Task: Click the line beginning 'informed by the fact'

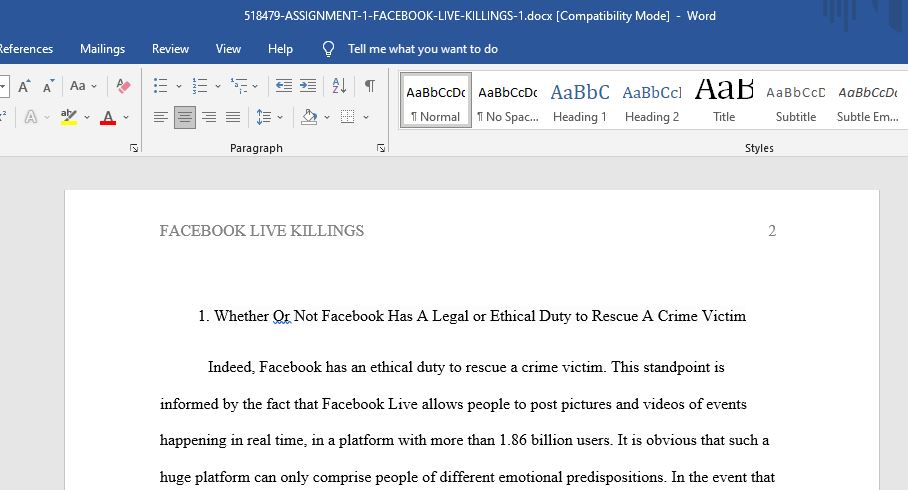Action: point(453,404)
